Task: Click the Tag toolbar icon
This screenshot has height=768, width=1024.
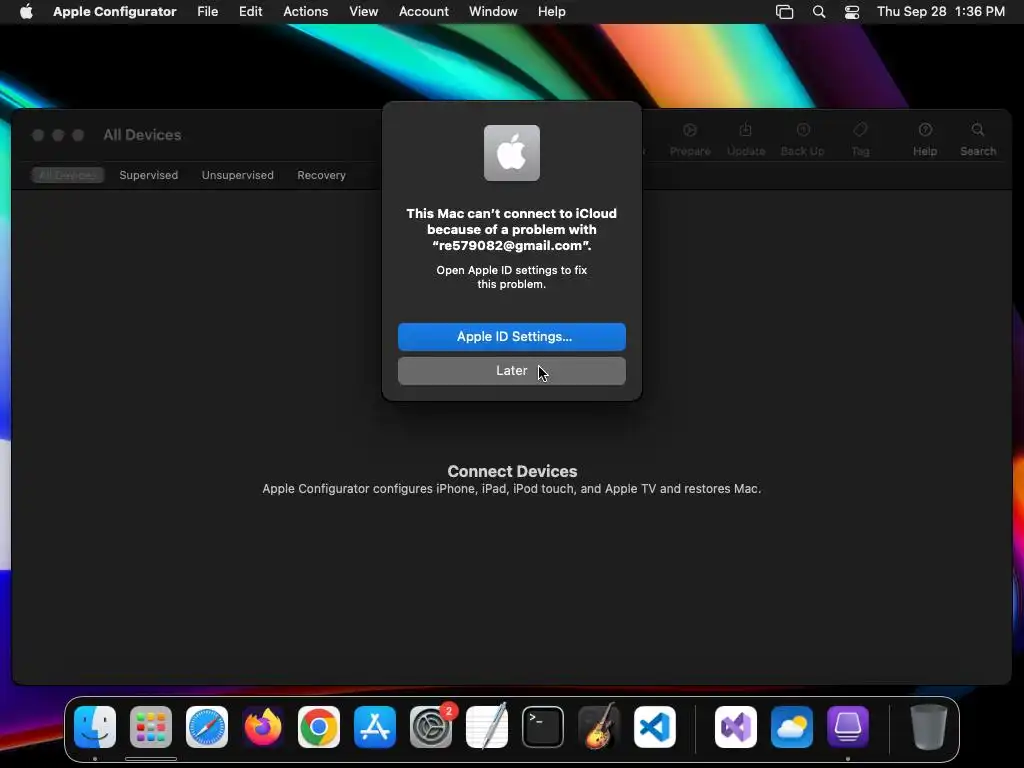Action: (860, 139)
